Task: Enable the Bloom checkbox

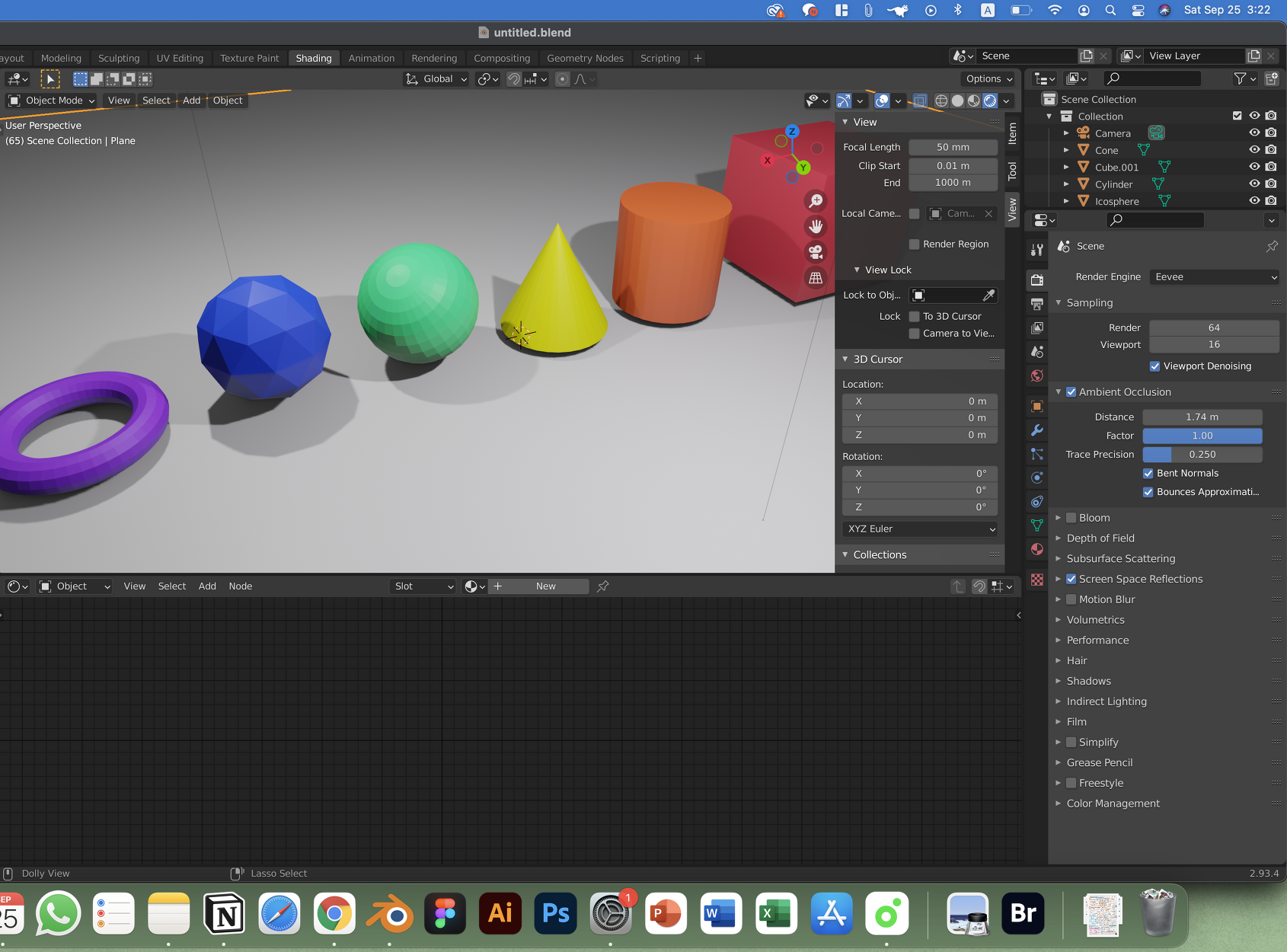Action: [x=1071, y=518]
